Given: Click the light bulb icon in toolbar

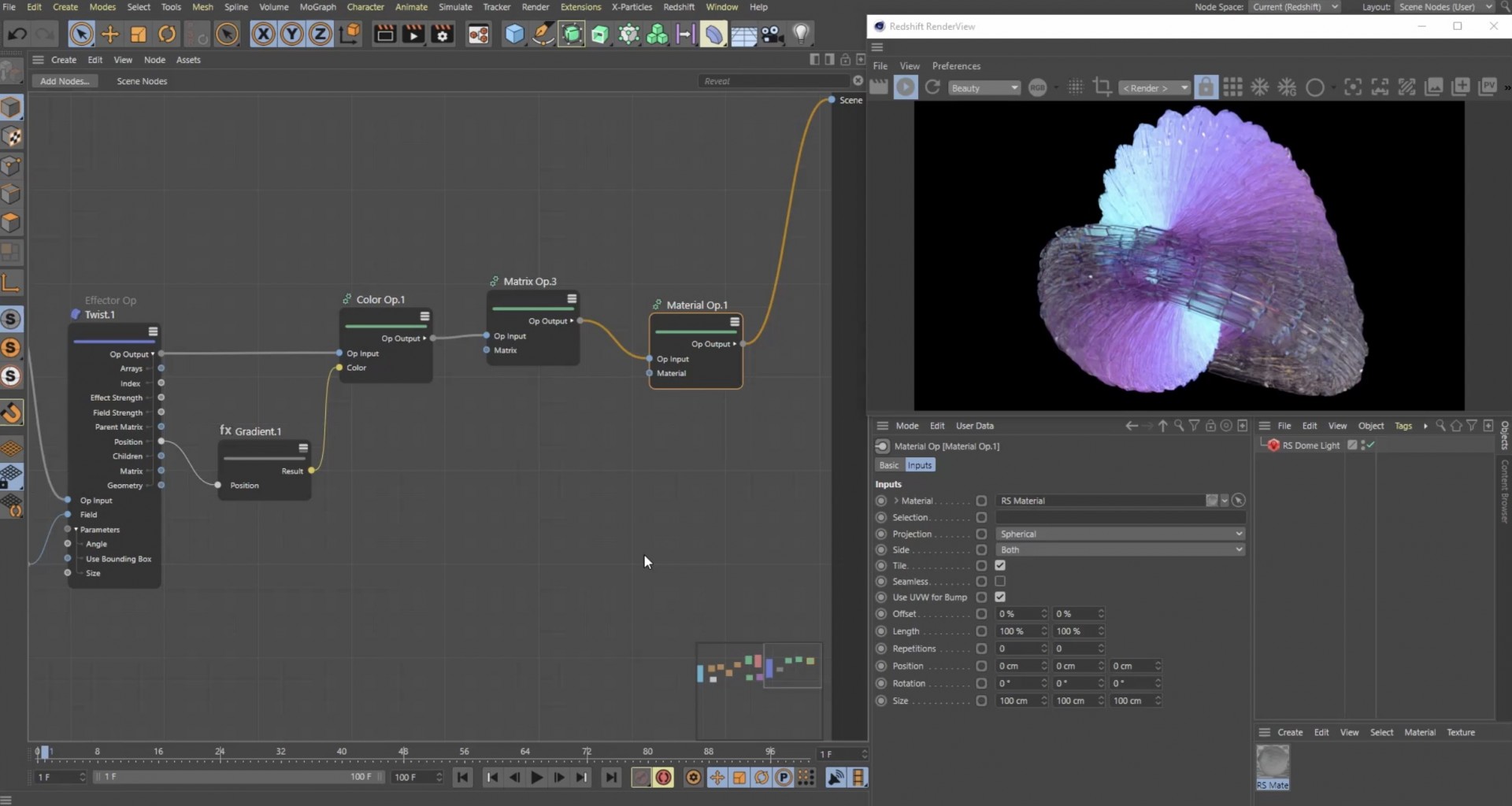Looking at the screenshot, I should click(801, 34).
